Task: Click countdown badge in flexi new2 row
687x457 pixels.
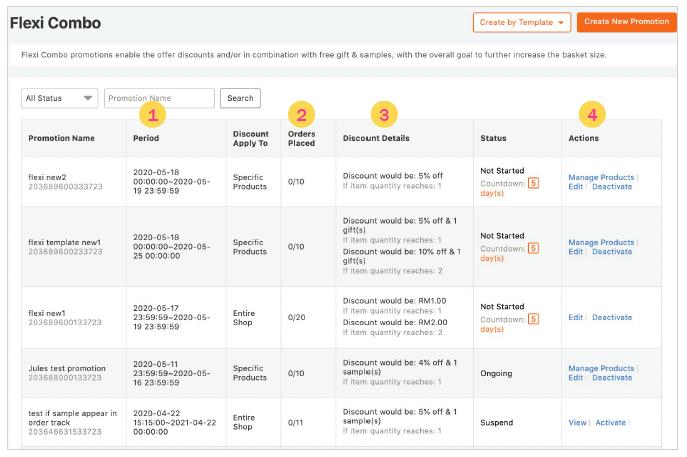Action: [533, 183]
